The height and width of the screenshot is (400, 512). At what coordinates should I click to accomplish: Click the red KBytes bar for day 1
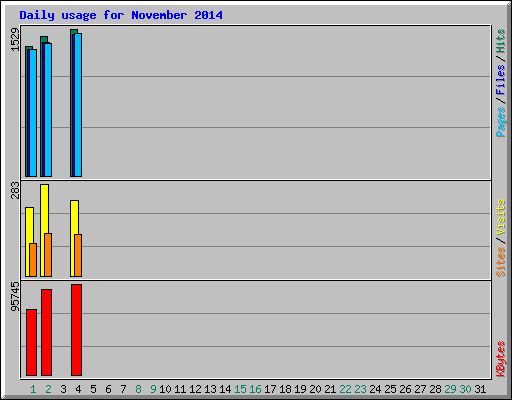[x=31, y=342]
